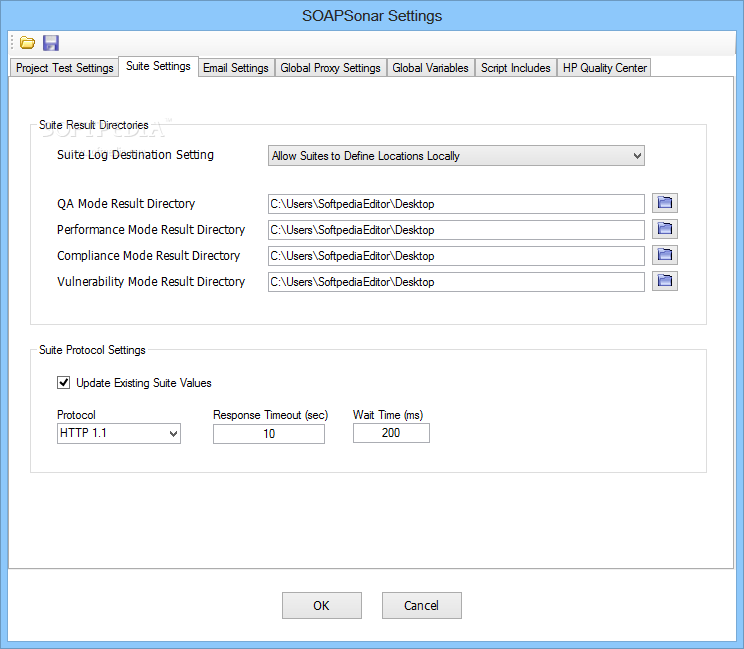The height and width of the screenshot is (649, 744).
Task: Click the Vulnerability Mode Result Directory field
Action: pyautogui.click(x=456, y=282)
